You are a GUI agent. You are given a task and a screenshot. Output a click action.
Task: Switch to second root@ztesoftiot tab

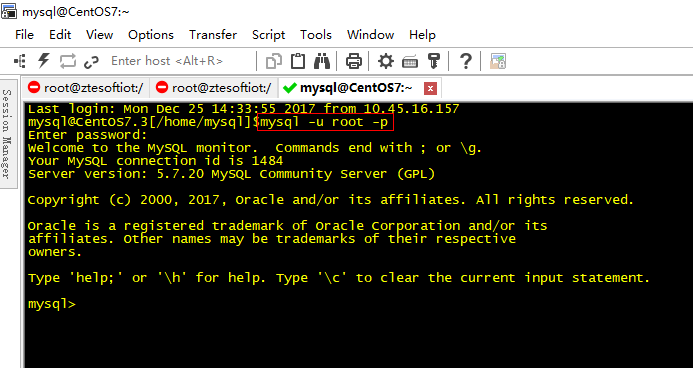214,88
